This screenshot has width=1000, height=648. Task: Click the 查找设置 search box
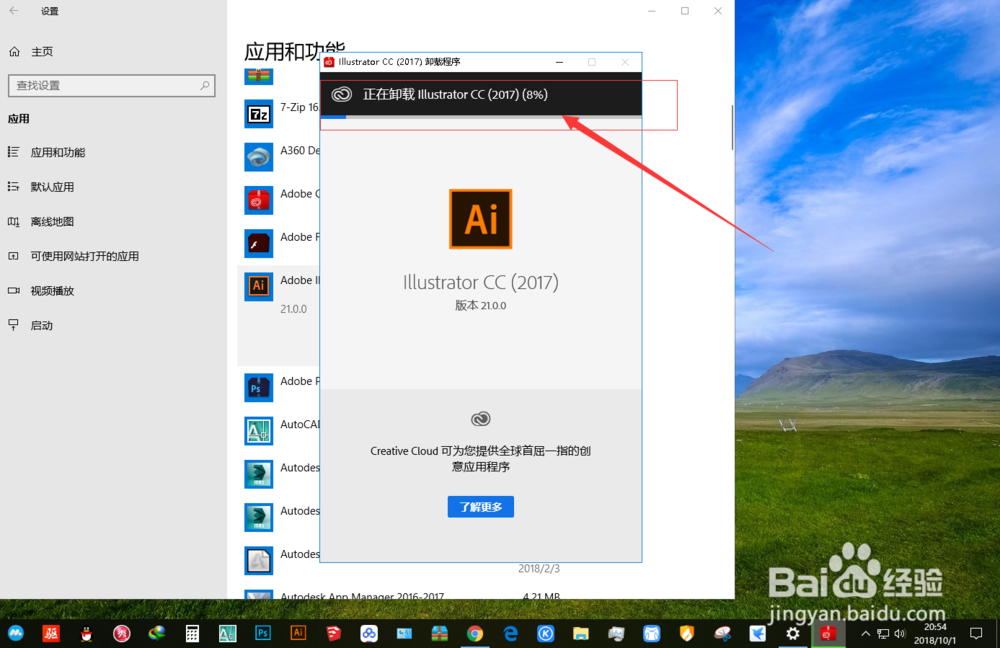110,85
